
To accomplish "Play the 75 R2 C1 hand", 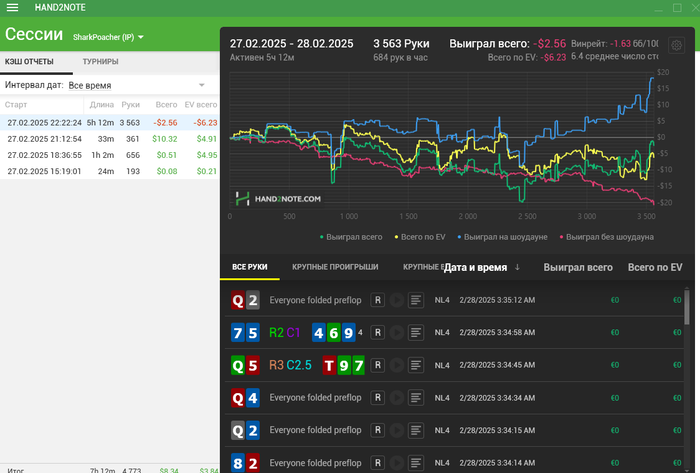I will click(396, 333).
